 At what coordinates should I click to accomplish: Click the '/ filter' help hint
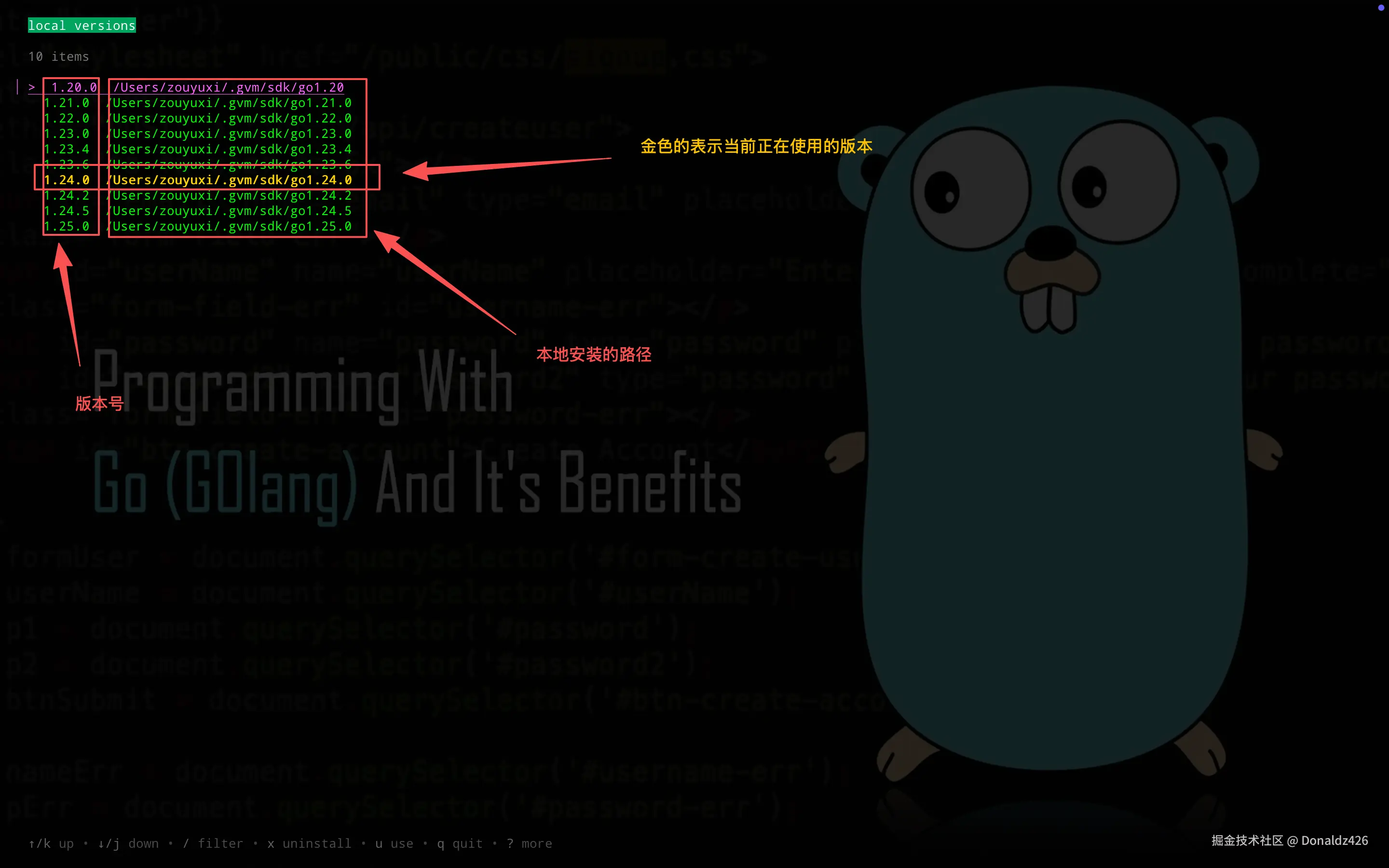(x=213, y=843)
